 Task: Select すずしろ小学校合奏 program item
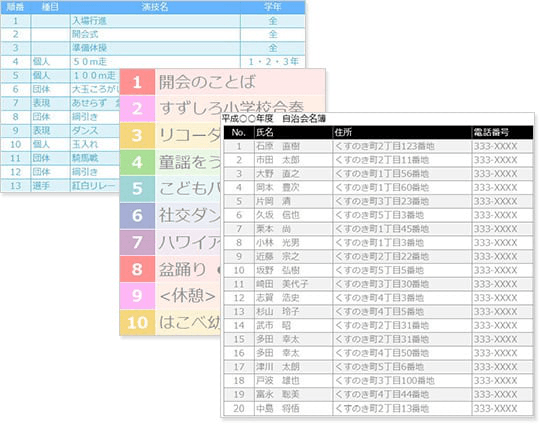click(x=231, y=107)
